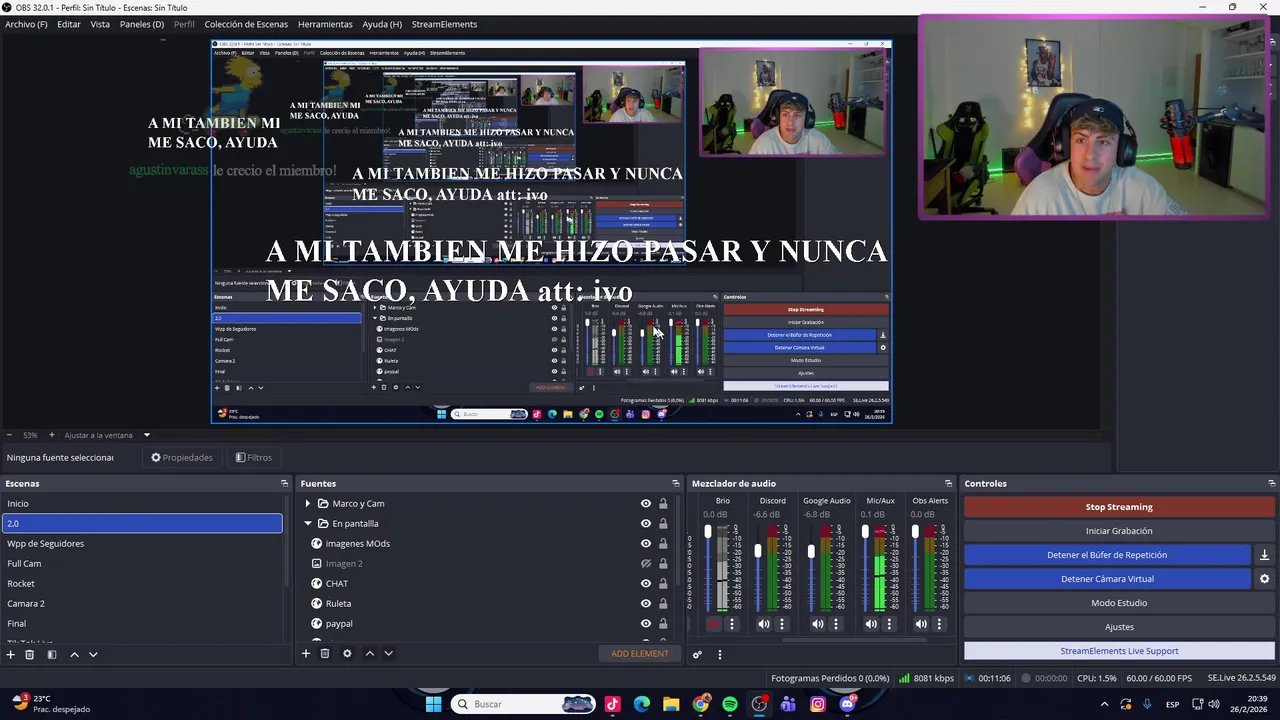This screenshot has width=1280, height=720.
Task: Collapse the En pantalla group
Action: tap(308, 523)
